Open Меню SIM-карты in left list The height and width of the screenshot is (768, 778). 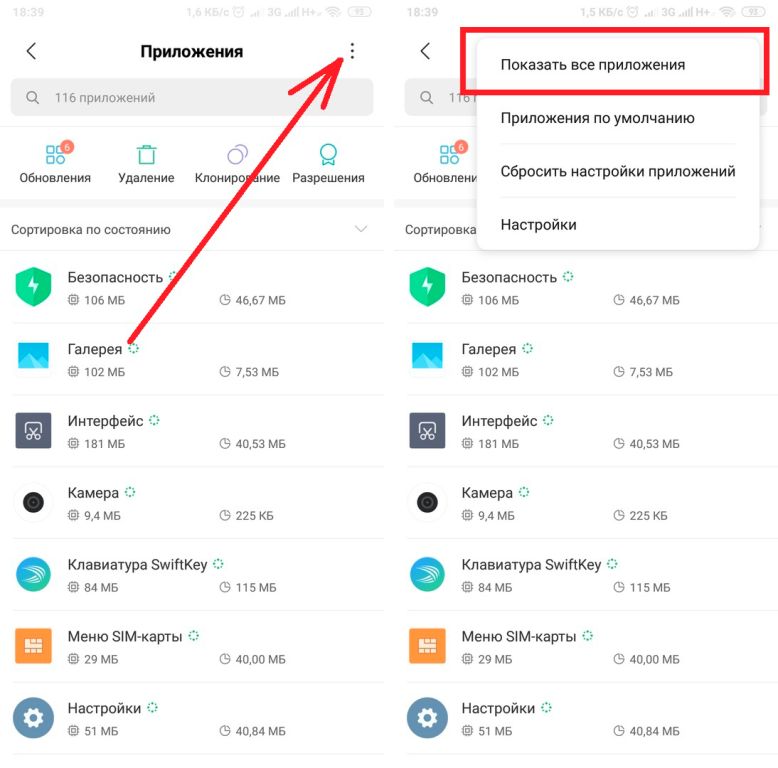[192, 646]
